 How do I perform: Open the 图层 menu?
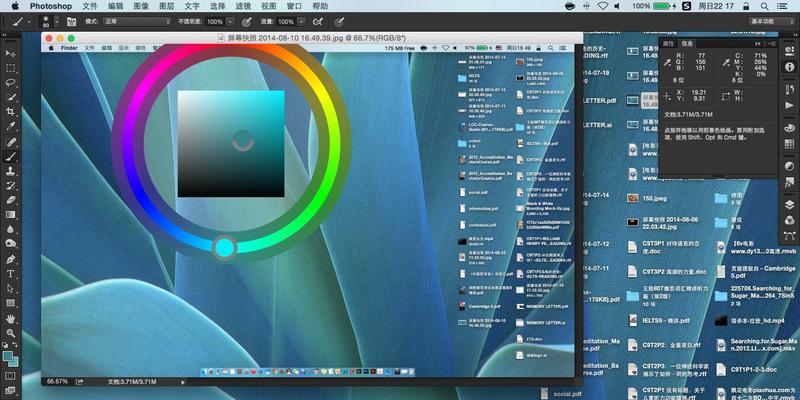[x=166, y=6]
